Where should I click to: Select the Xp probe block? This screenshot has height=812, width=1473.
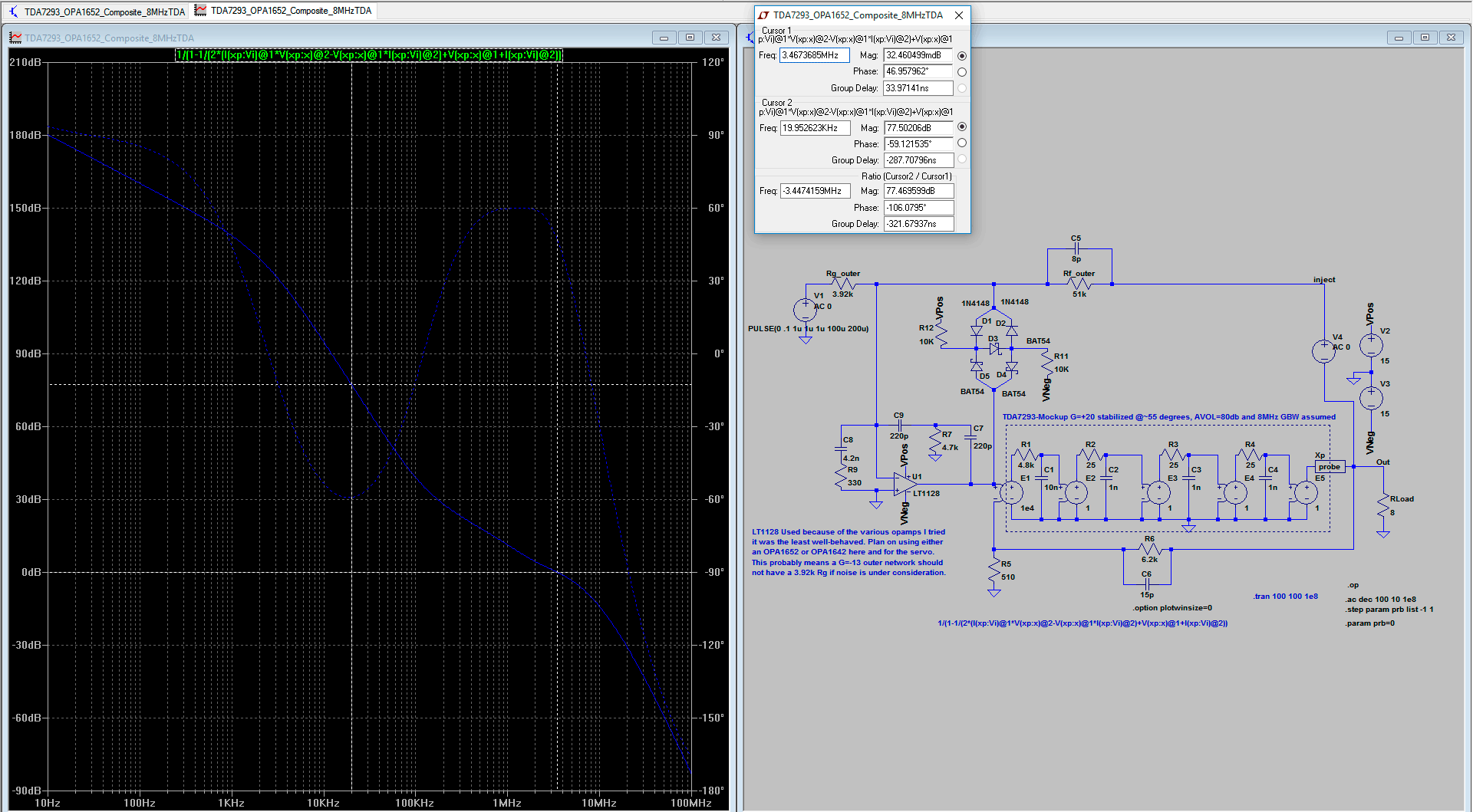1330,466
